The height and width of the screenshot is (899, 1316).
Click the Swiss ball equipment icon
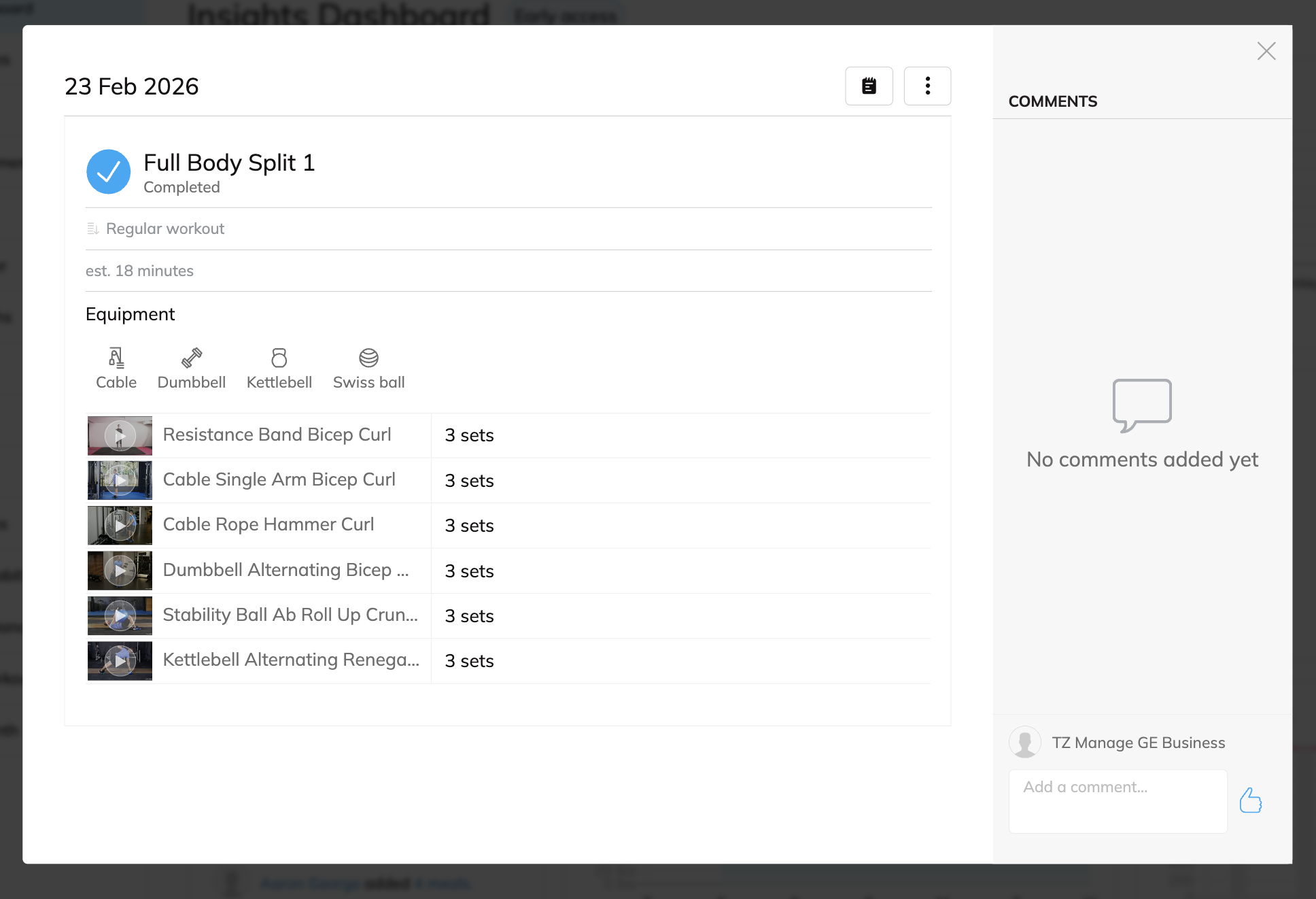pos(368,358)
